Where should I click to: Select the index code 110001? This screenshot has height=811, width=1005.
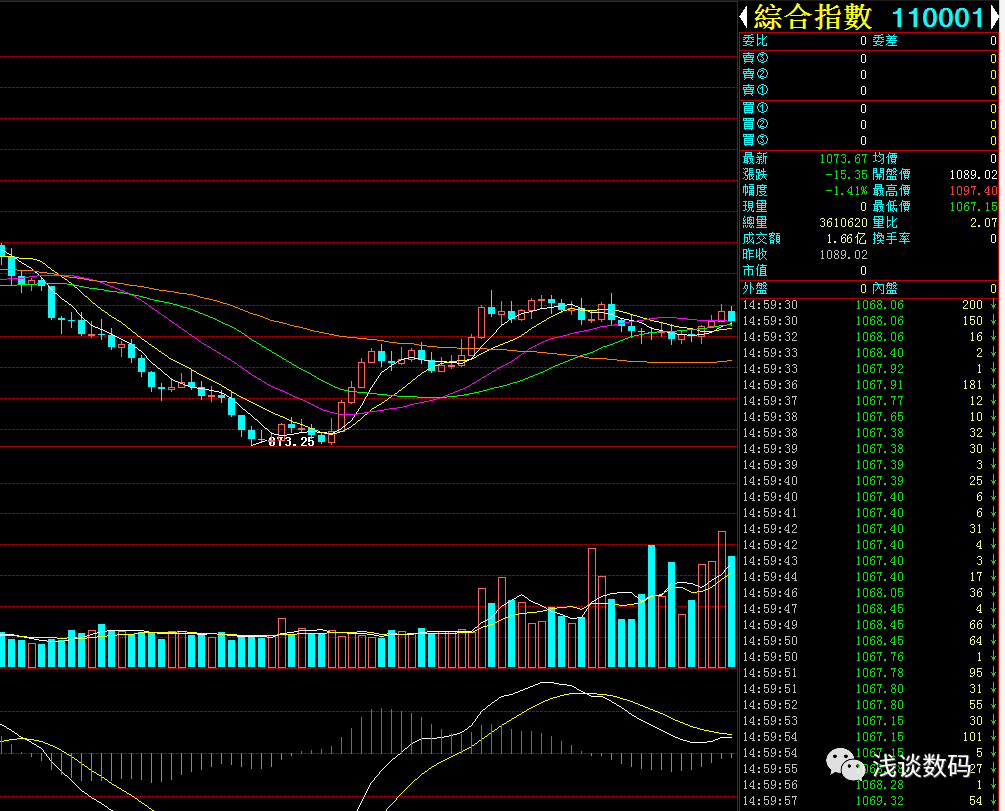938,17
